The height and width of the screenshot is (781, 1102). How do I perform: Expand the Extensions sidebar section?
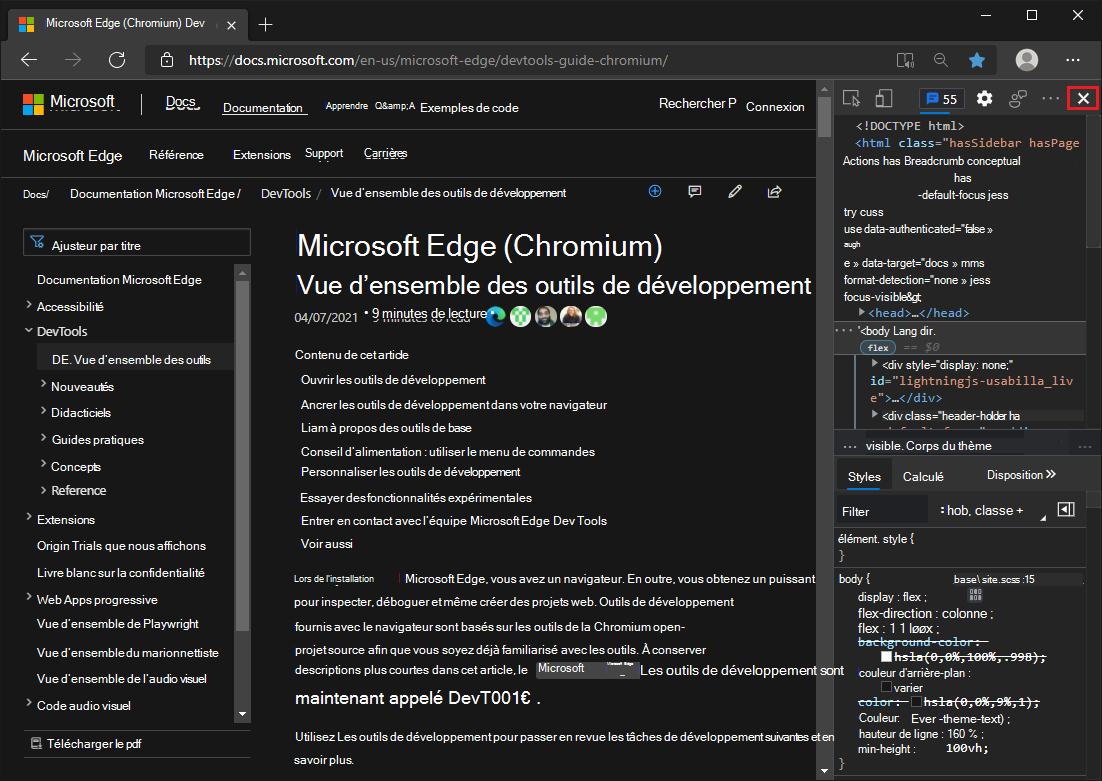(29, 518)
